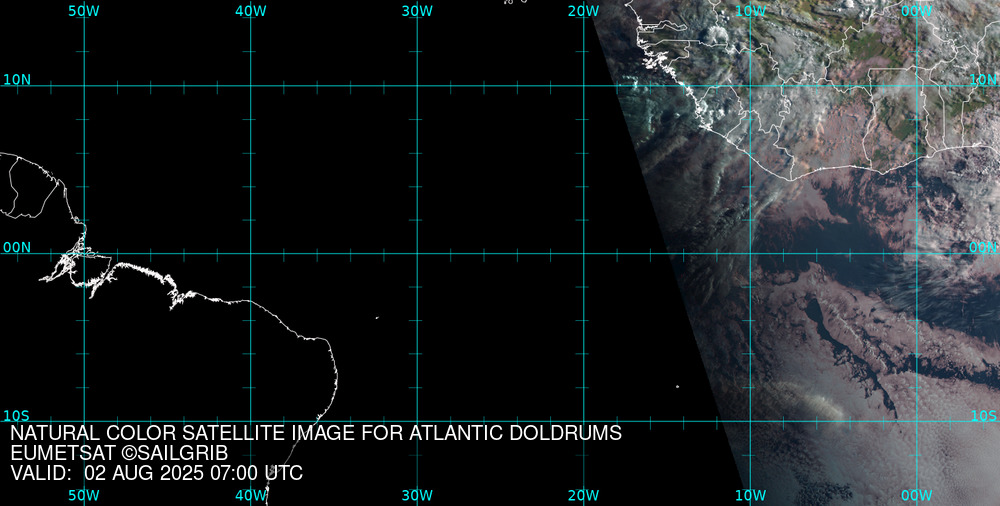
Task: Click the 'VALID: 02 AUG 2025 07:00 UTC' timestamp
Action: (x=157, y=473)
